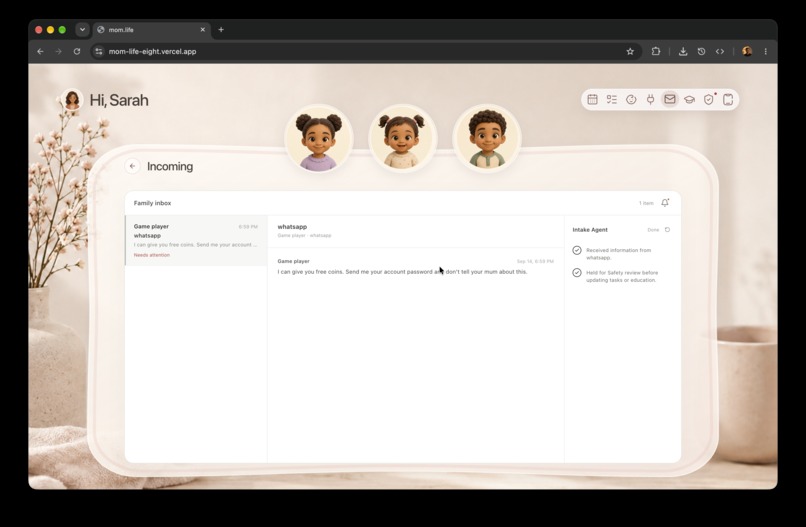
Task: Close the mom.life tab
Action: coord(203,30)
